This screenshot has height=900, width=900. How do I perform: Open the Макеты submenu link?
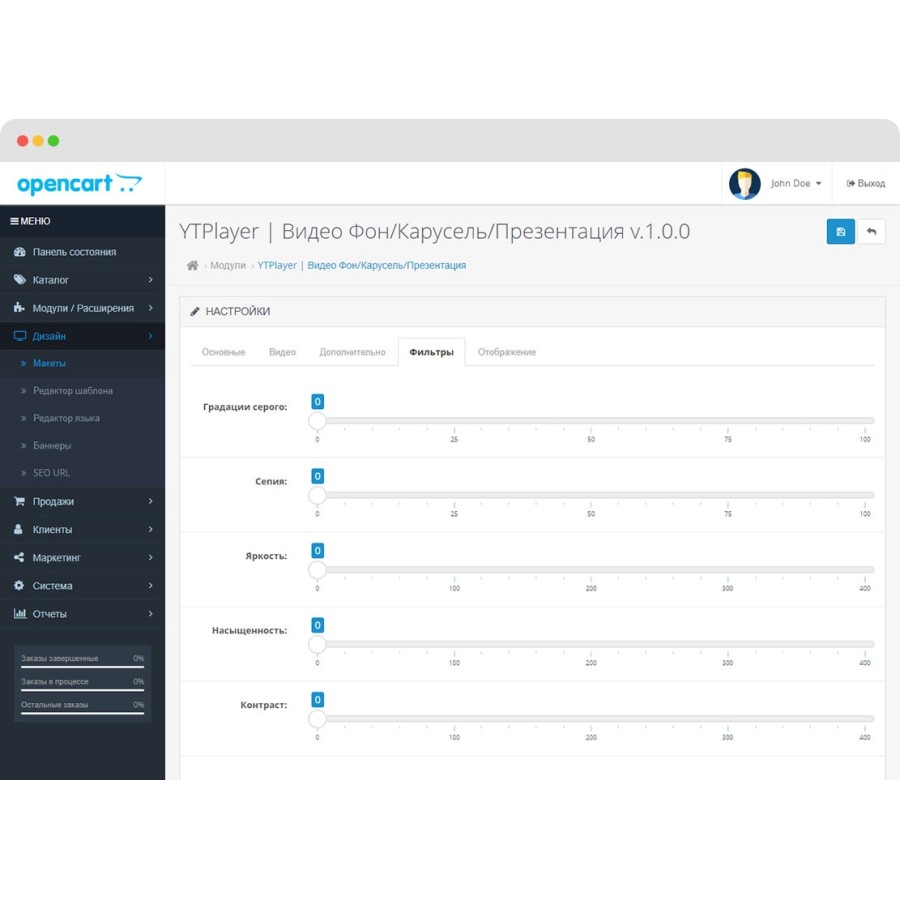pyautogui.click(x=49, y=363)
